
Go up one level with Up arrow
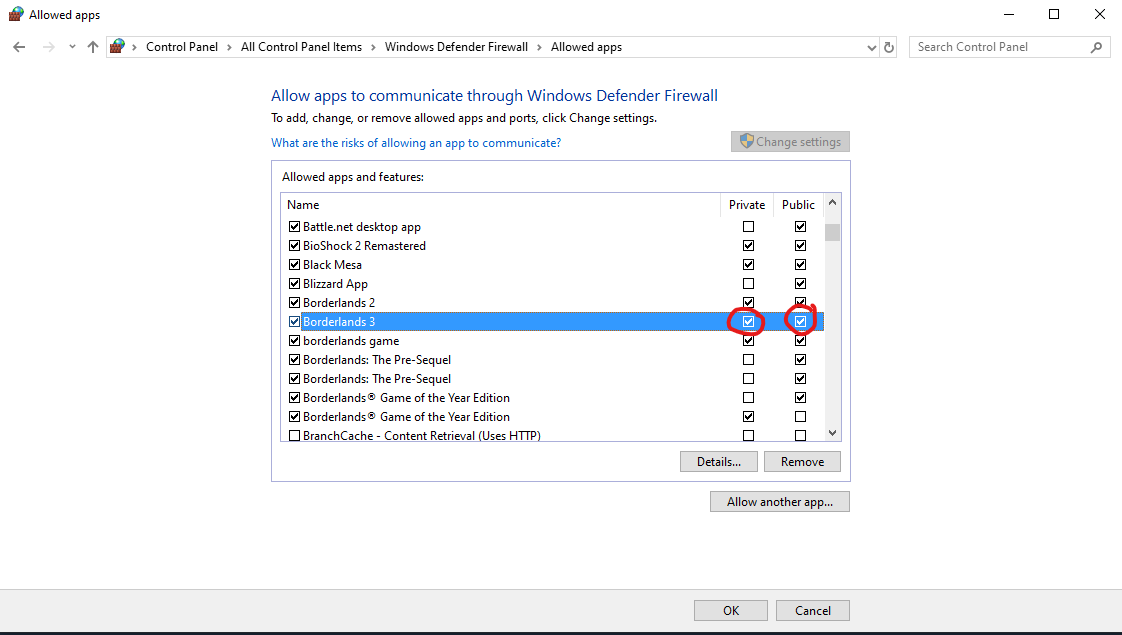(x=93, y=47)
